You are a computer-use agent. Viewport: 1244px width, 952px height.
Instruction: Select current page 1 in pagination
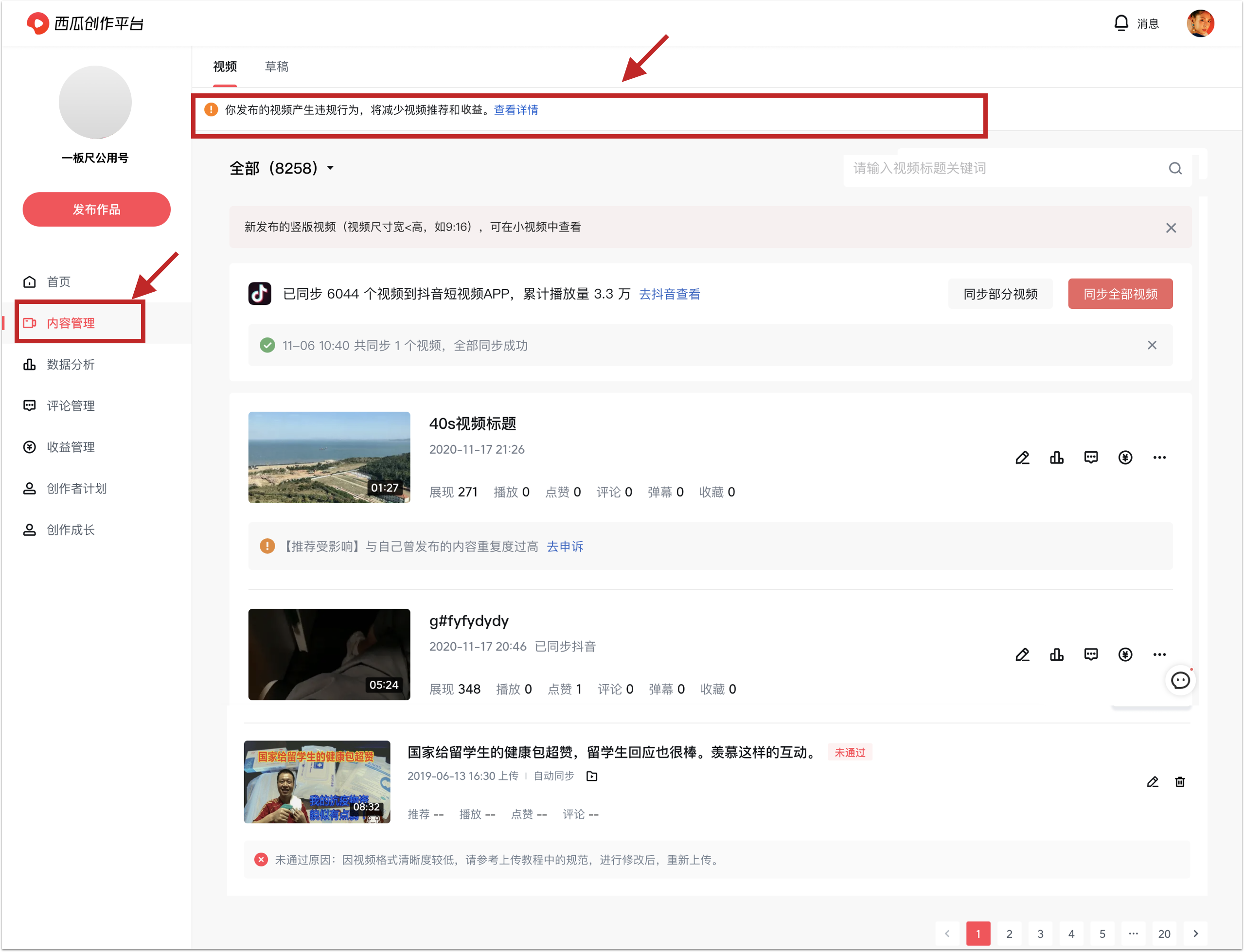(978, 934)
